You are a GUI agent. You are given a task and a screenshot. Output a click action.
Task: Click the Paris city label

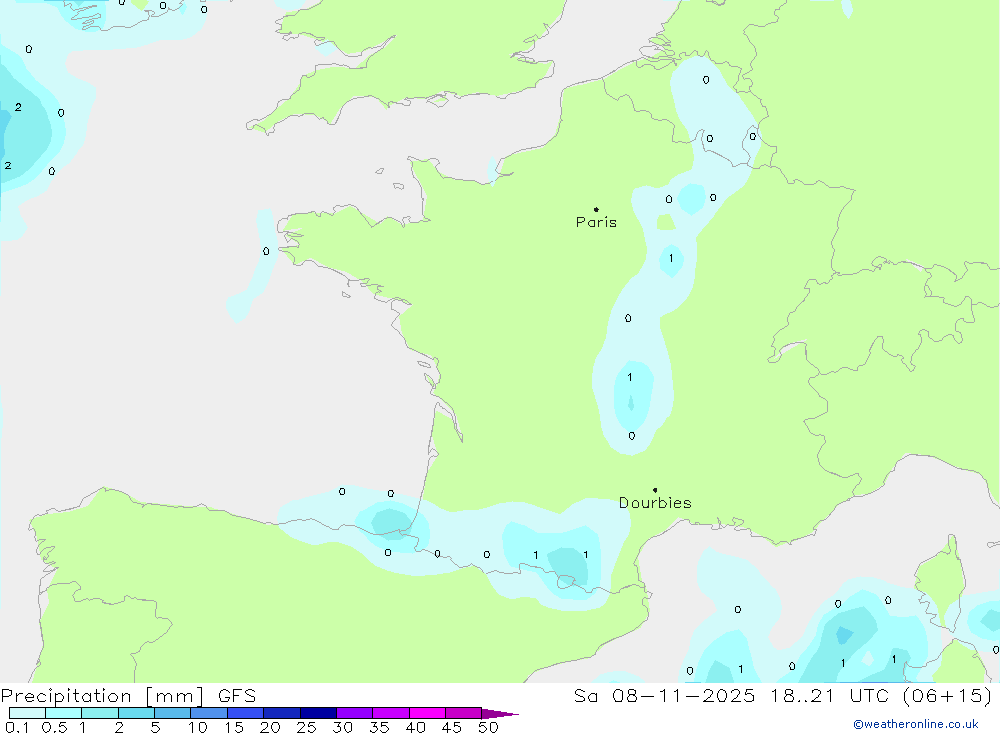click(x=596, y=222)
